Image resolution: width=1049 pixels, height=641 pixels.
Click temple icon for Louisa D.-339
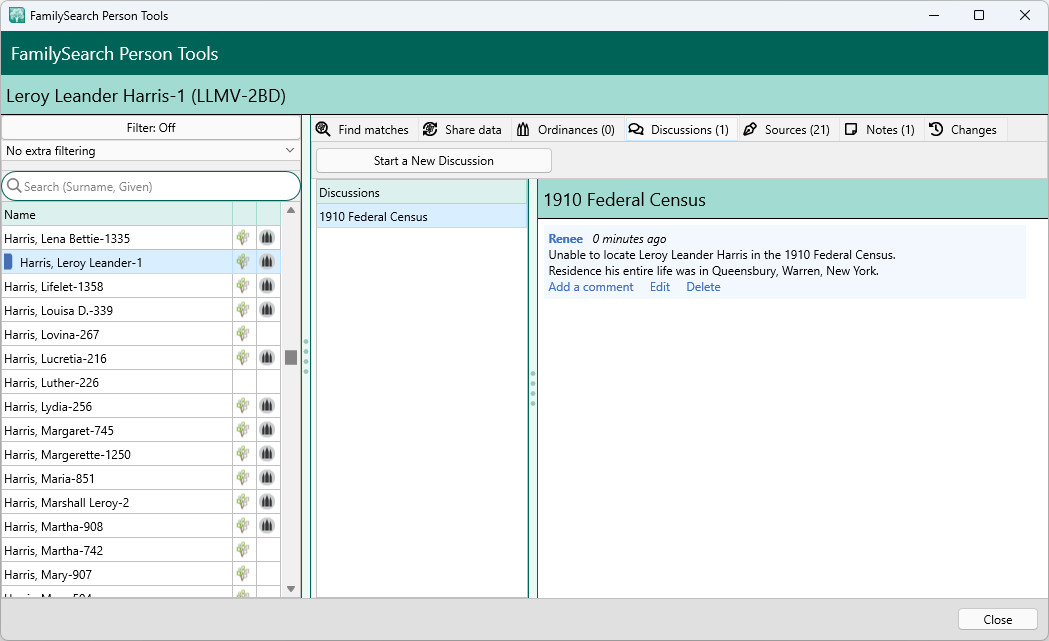tap(267, 310)
